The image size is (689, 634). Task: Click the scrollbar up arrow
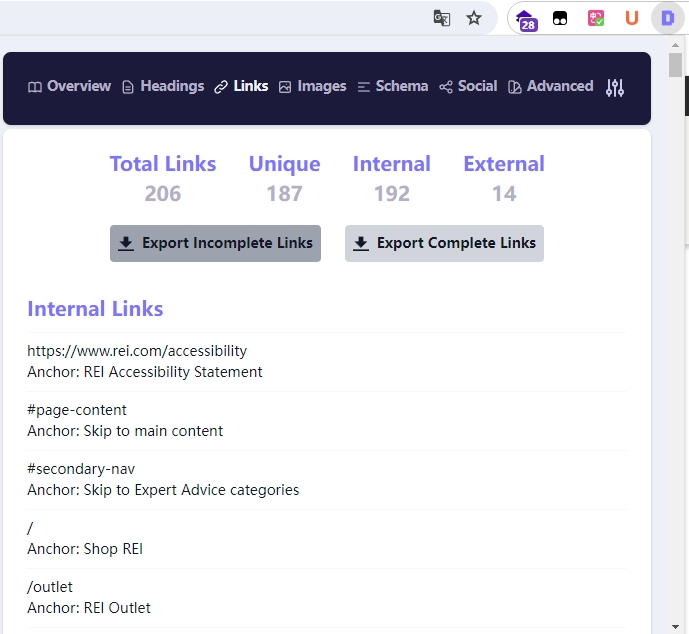click(675, 45)
